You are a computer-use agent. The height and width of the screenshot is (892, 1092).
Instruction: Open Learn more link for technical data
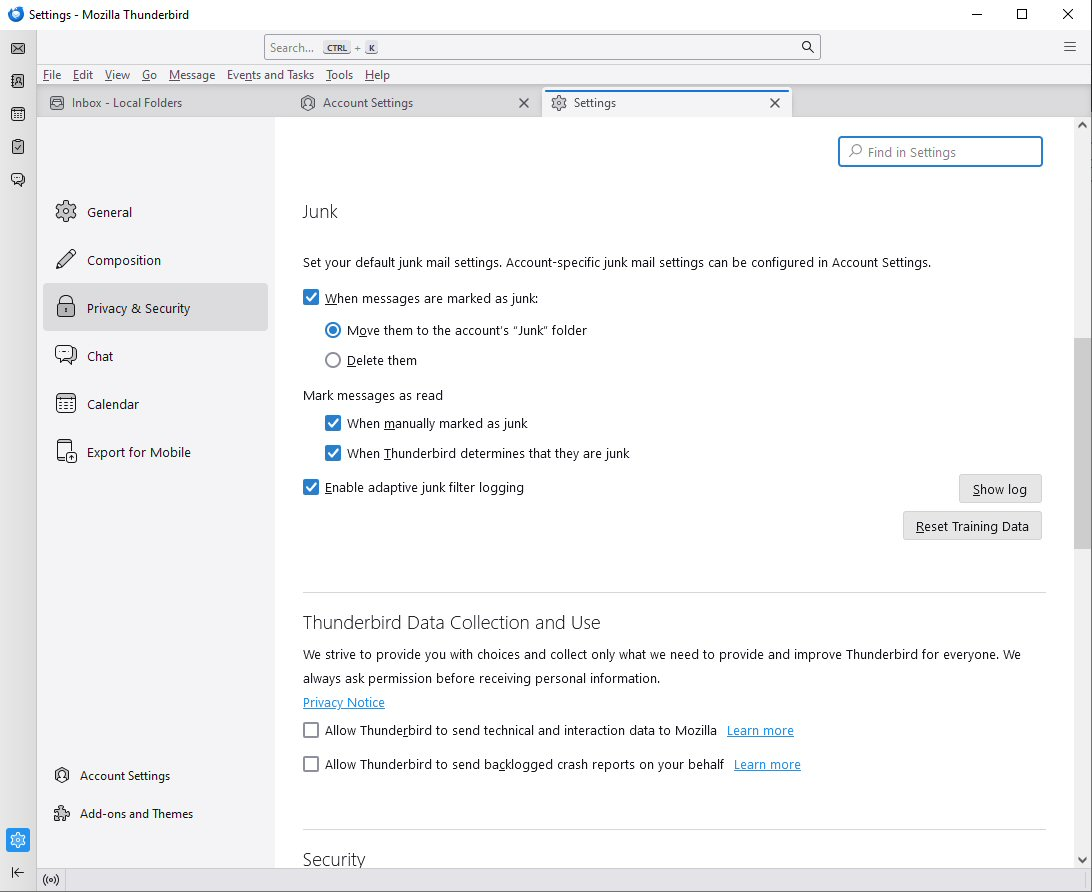point(760,730)
